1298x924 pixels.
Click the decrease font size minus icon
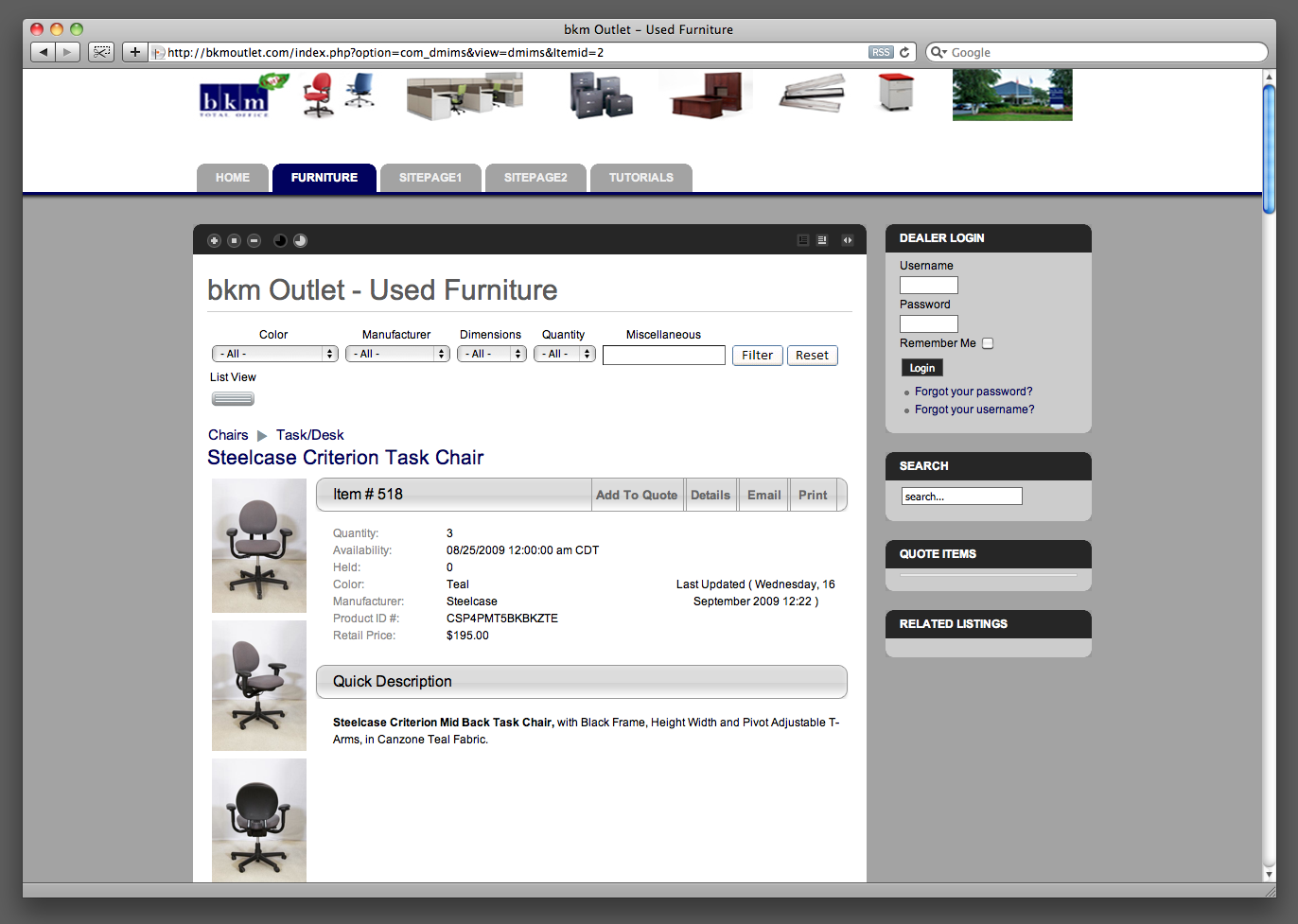point(254,240)
